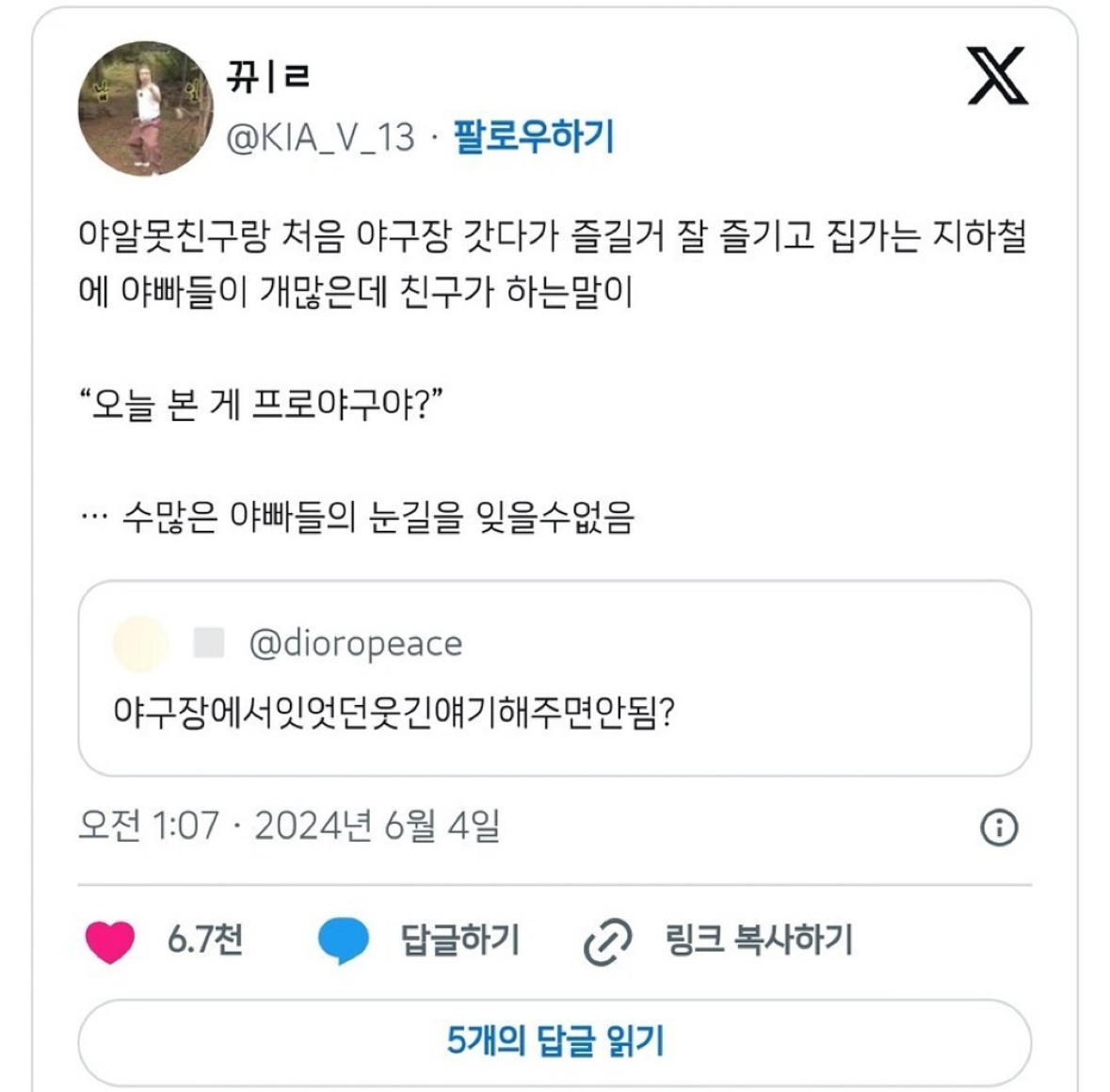
Task: Open the @KIA_V_13 handle
Action: click(x=320, y=137)
